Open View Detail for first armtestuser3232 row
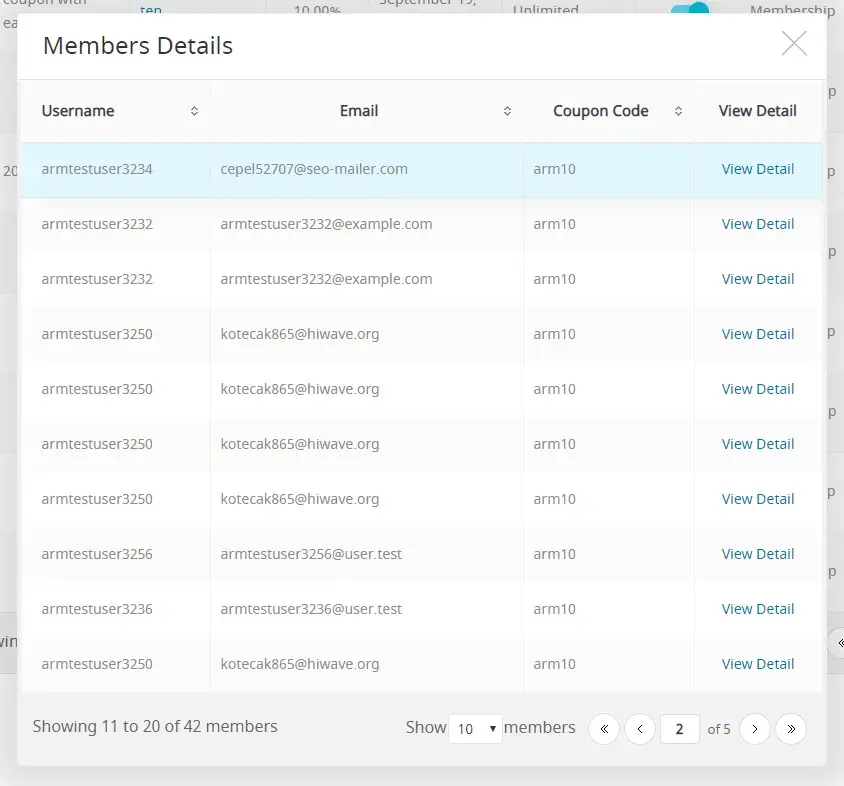The width and height of the screenshot is (844, 786). pyautogui.click(x=758, y=224)
